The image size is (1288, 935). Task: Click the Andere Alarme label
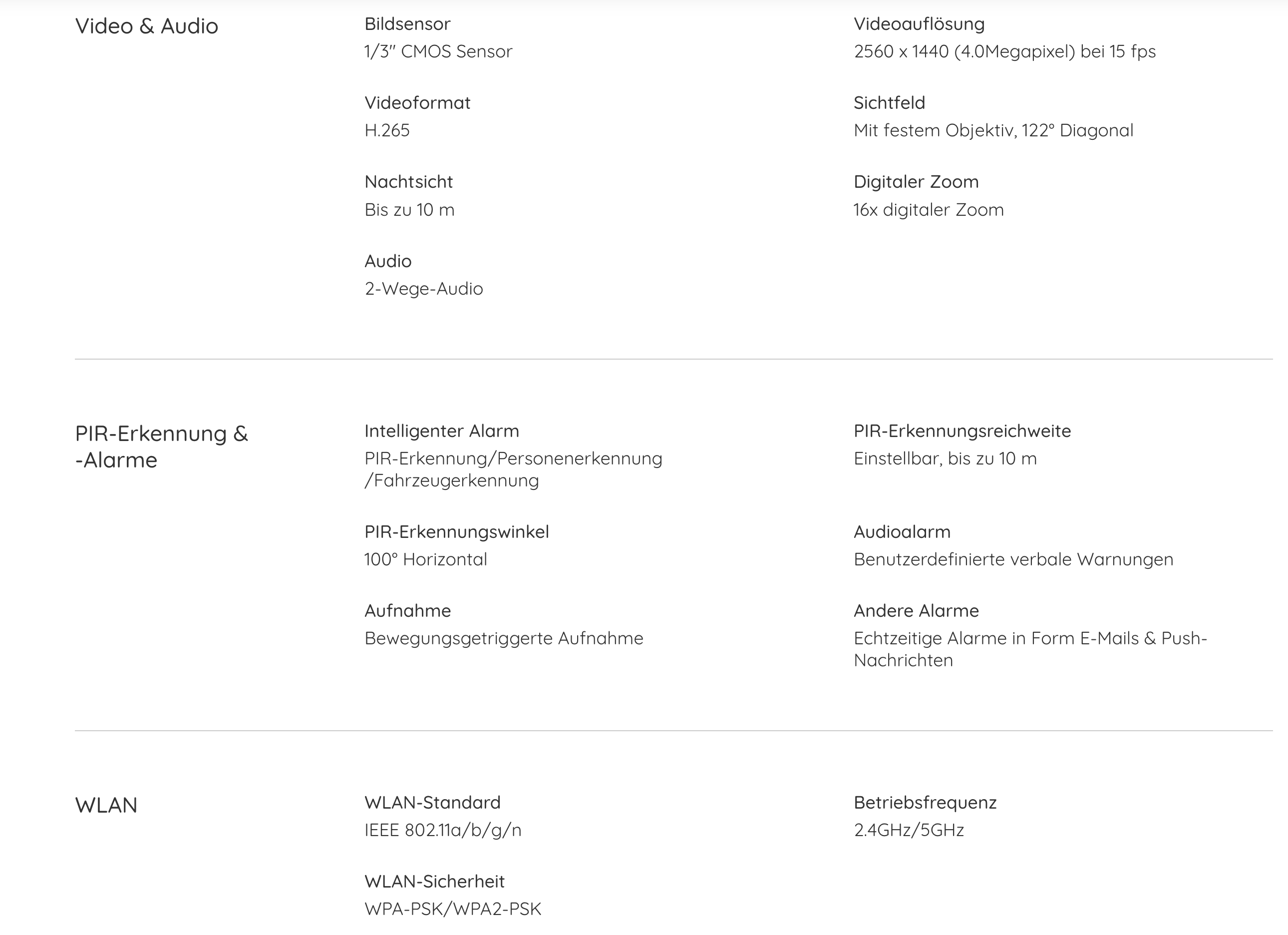point(916,611)
